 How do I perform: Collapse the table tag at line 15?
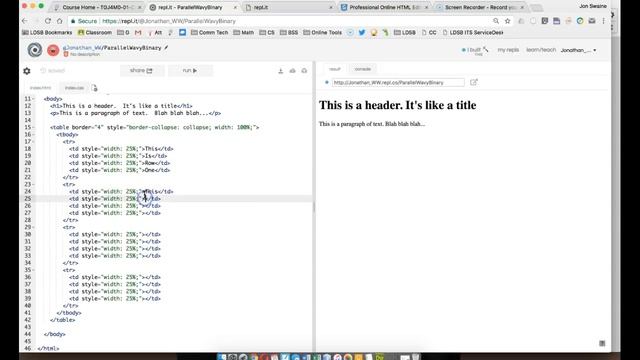(33, 127)
